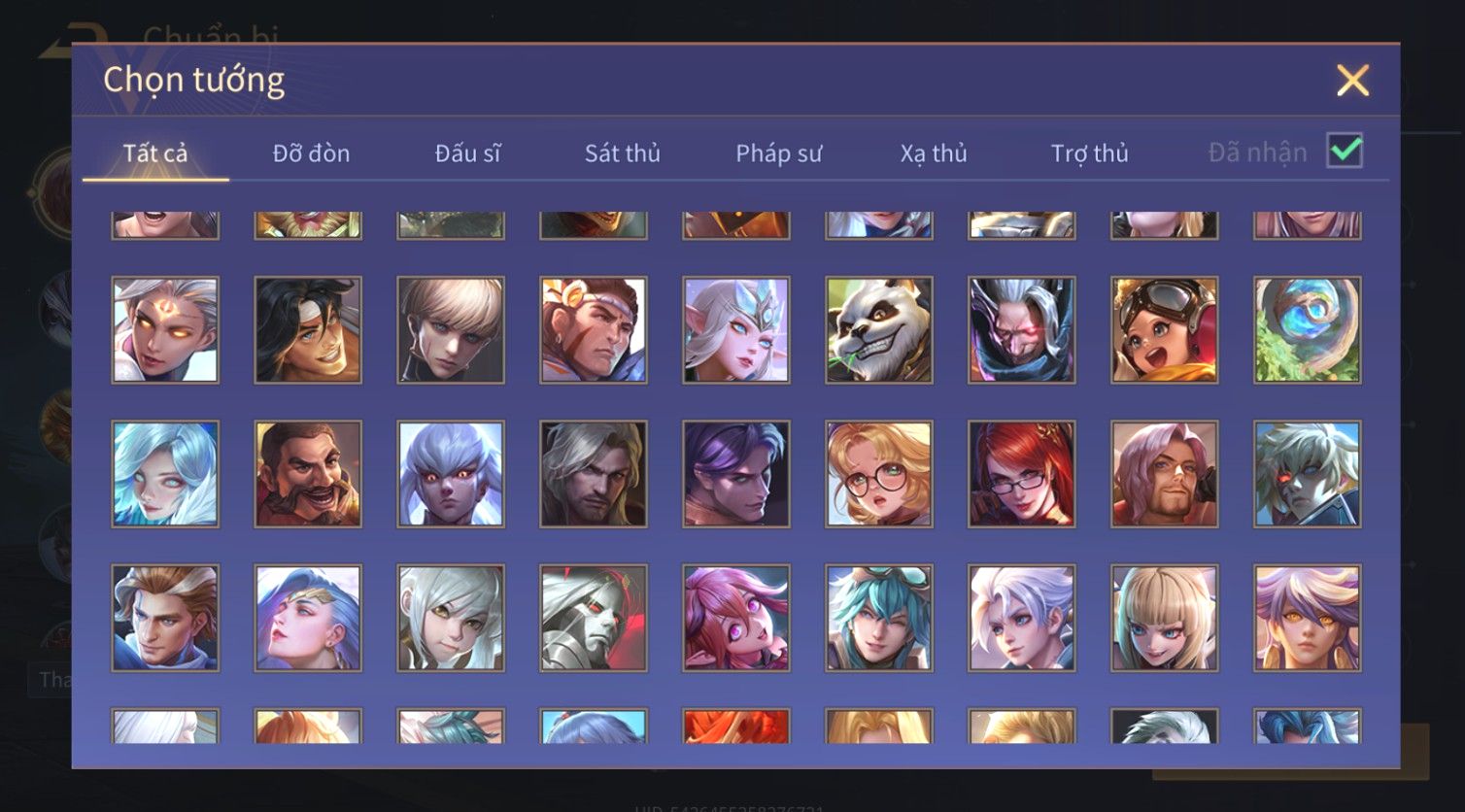Select the elf with silver tiara
Viewport: 1465px width, 812px height.
click(736, 330)
